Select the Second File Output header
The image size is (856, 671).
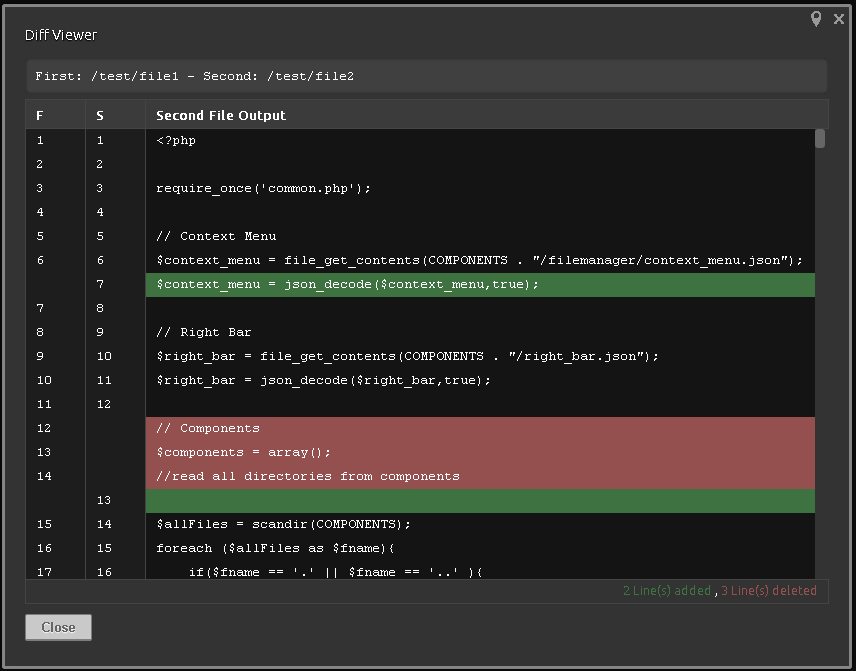click(221, 115)
